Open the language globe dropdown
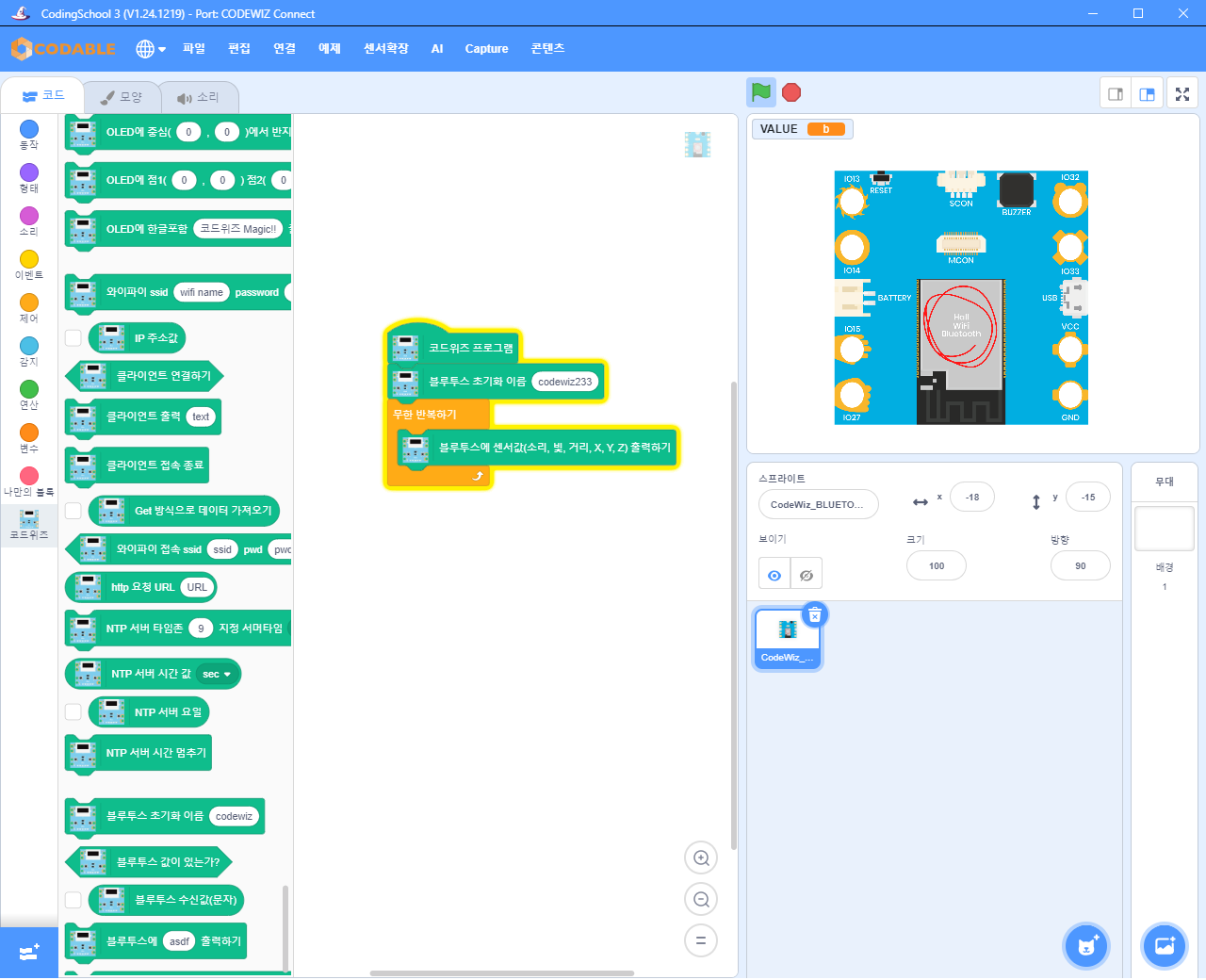 (x=150, y=49)
